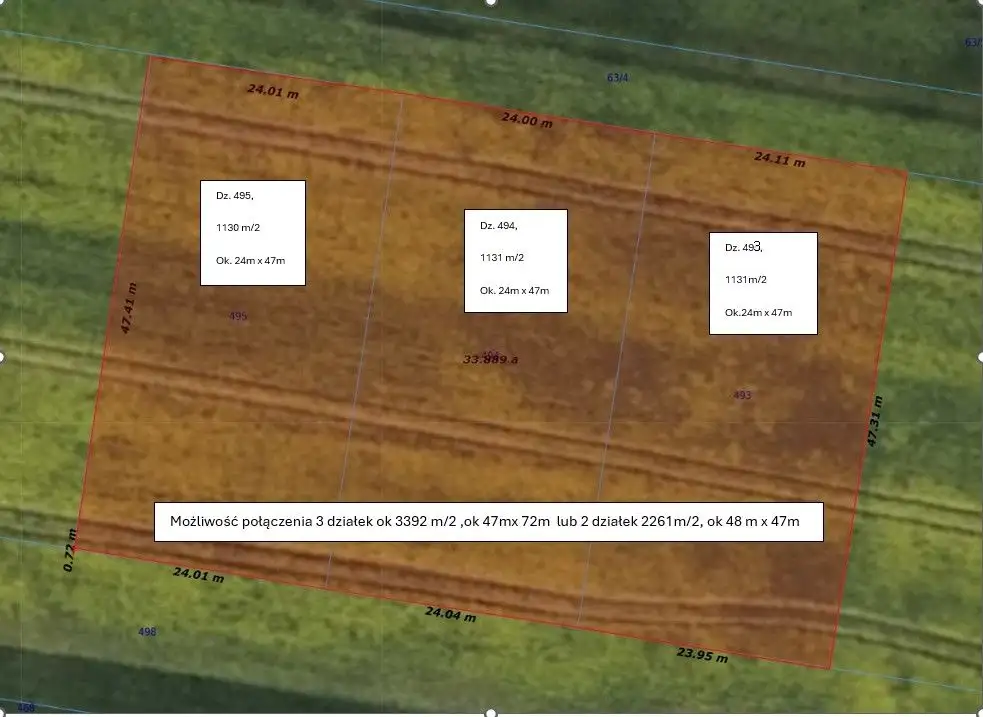Click the left-middle image resize handle
The image size is (983, 717).
(x=2, y=356)
